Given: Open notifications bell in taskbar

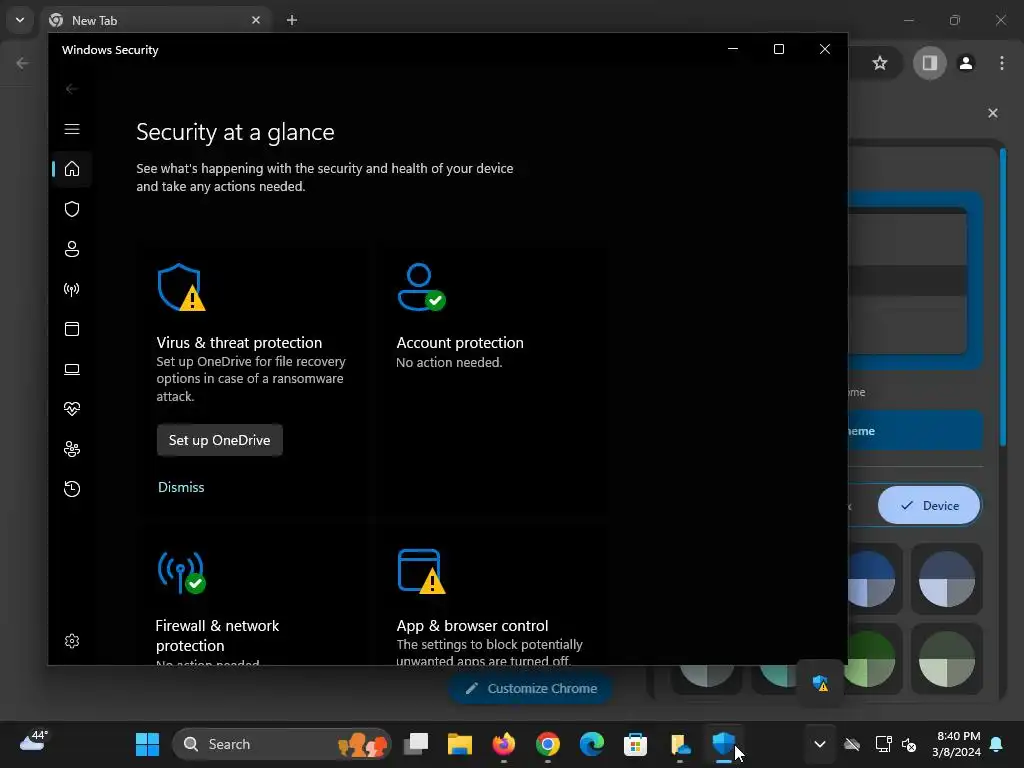Looking at the screenshot, I should [x=997, y=744].
